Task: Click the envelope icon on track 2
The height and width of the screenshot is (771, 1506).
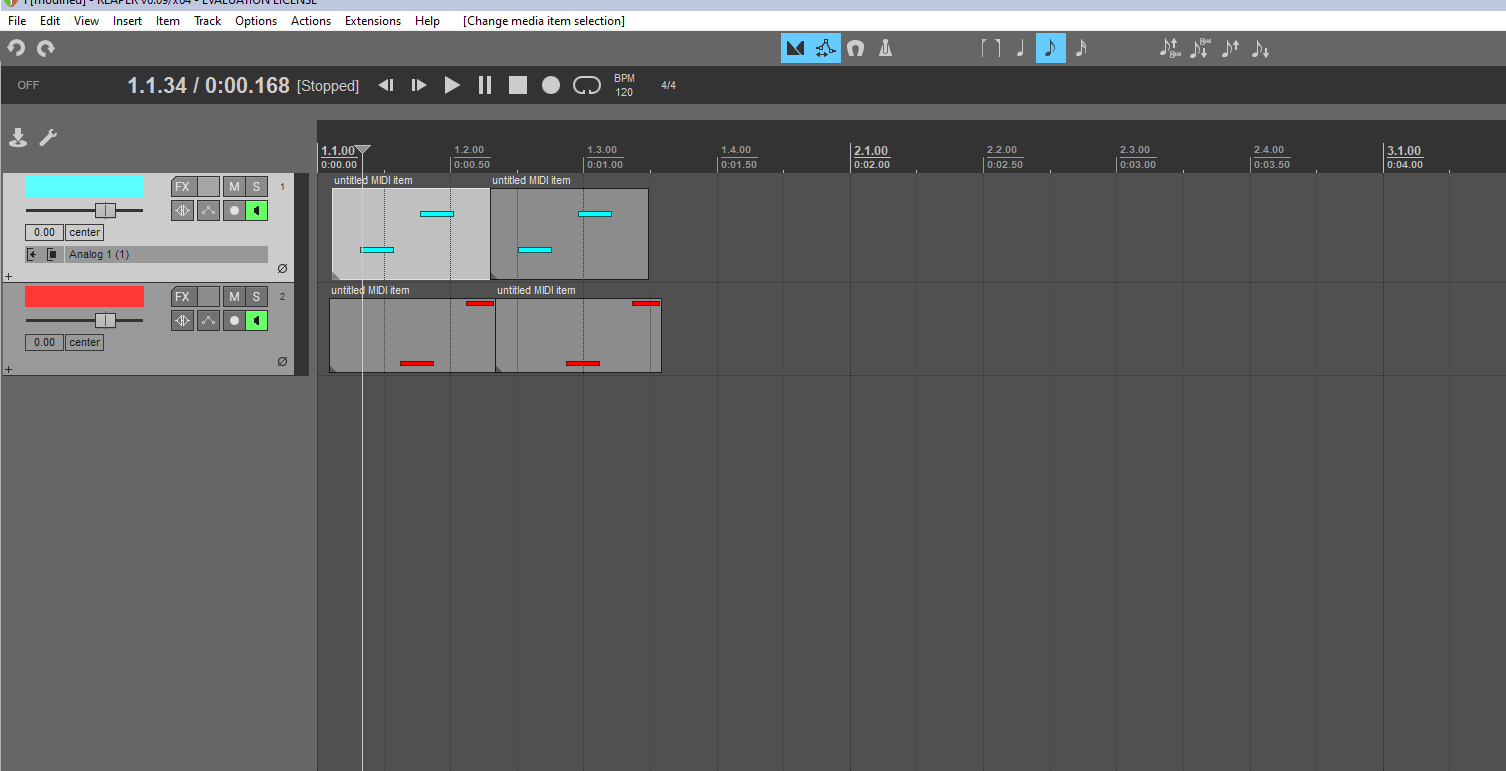Action: [208, 320]
